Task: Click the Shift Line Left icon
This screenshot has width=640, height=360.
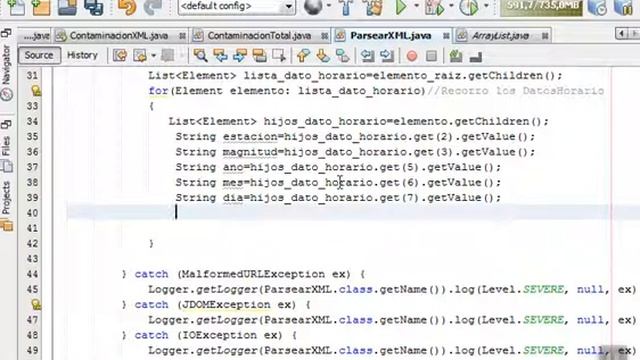Action: pyautogui.click(x=367, y=56)
